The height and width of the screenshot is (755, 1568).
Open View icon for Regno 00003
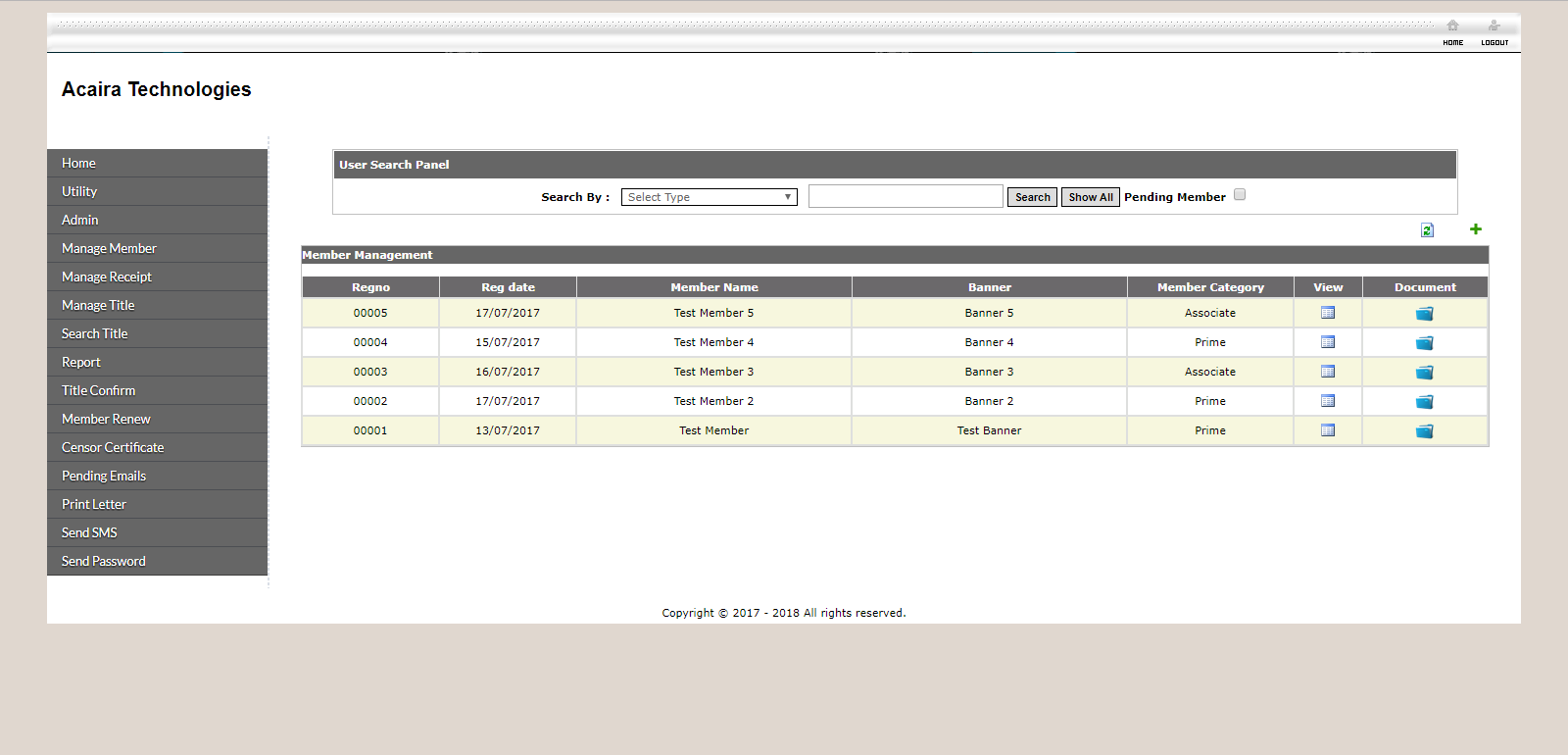pyautogui.click(x=1328, y=372)
